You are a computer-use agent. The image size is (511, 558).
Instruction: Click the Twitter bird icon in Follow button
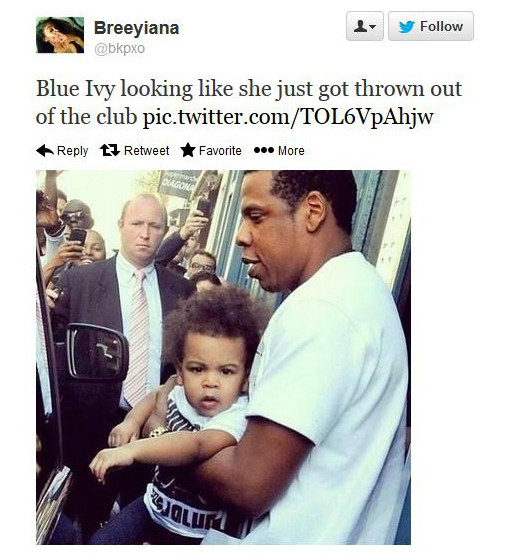tap(406, 27)
